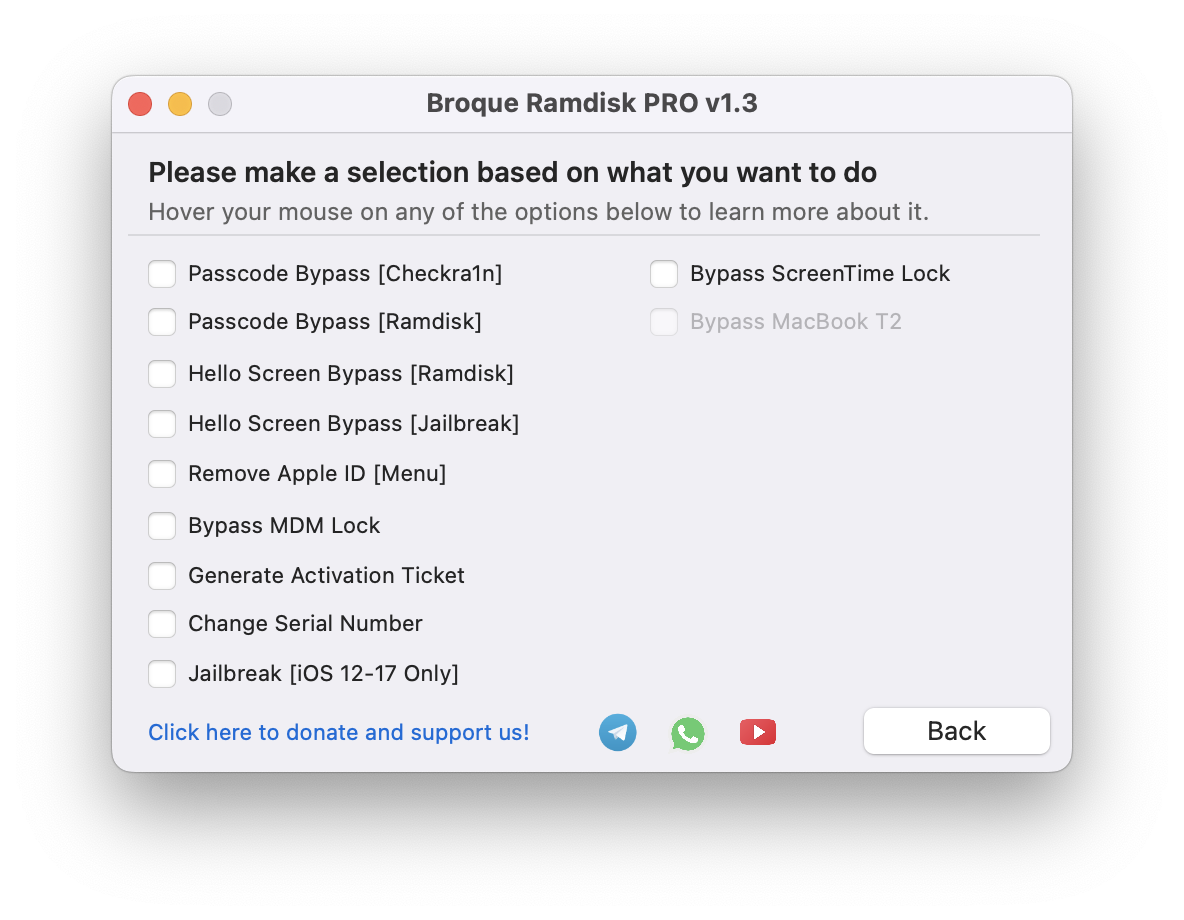Image resolution: width=1184 pixels, height=920 pixels.
Task: Minimize the window with yellow button
Action: [x=180, y=103]
